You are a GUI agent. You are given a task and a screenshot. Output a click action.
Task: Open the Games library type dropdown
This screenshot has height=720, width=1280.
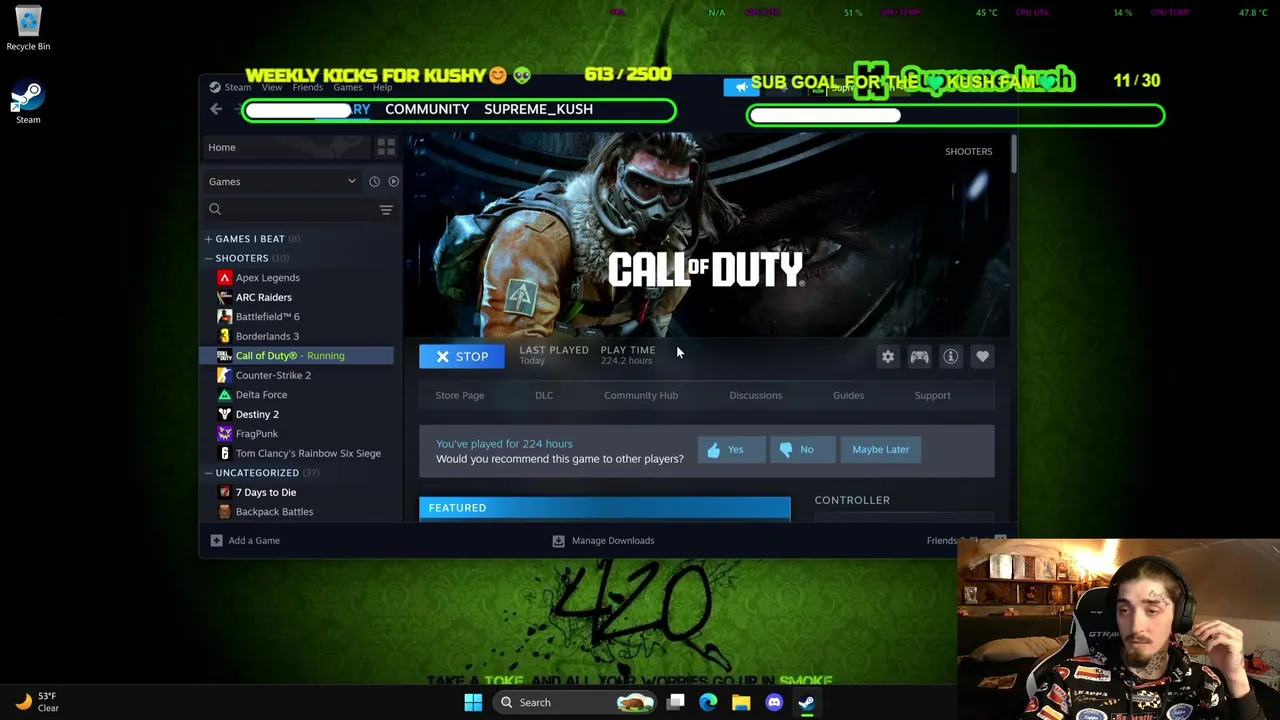(282, 182)
